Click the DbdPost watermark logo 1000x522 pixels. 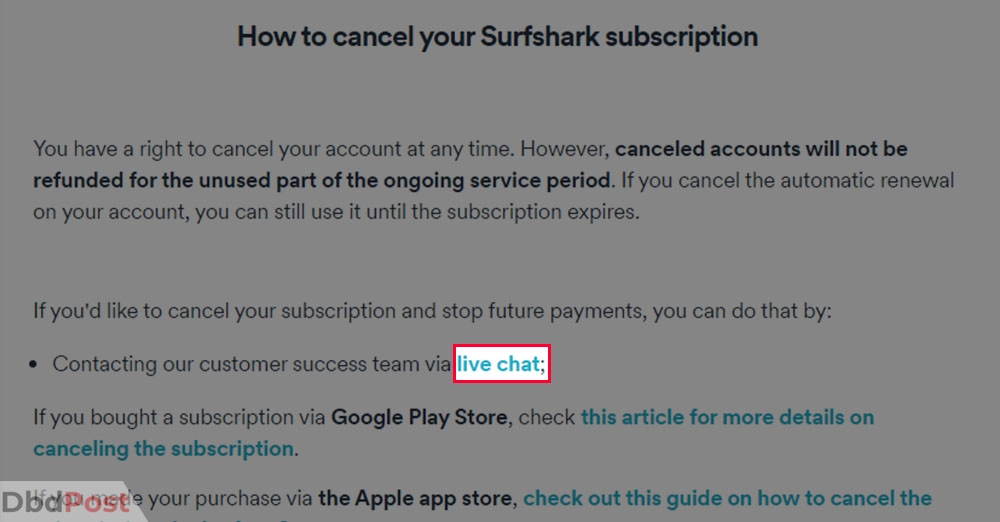(x=66, y=502)
